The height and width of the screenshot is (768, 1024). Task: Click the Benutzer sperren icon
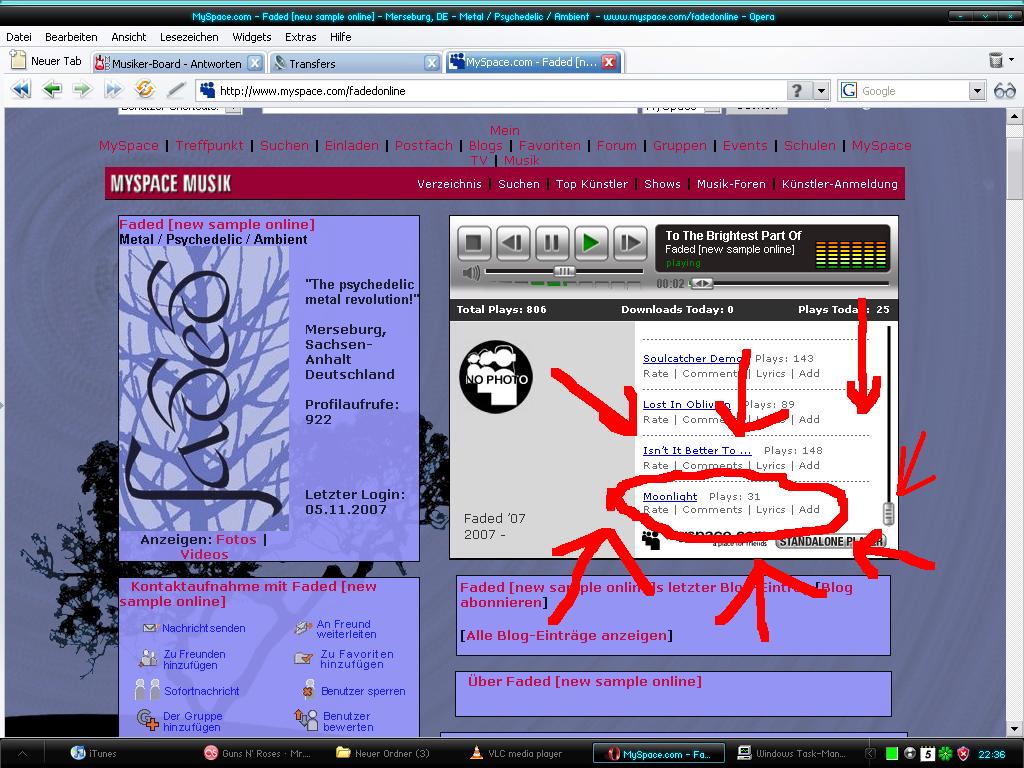(x=308, y=690)
